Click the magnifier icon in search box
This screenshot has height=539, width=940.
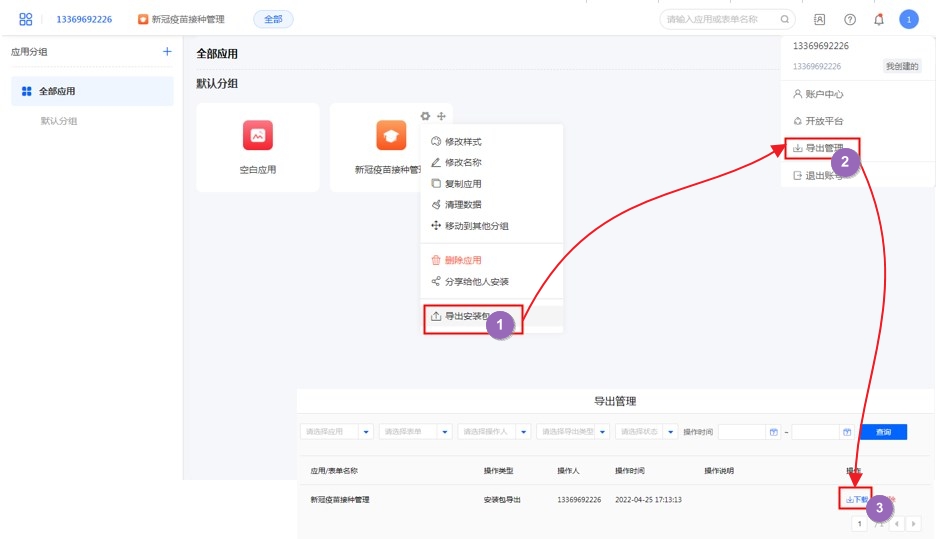pos(785,19)
